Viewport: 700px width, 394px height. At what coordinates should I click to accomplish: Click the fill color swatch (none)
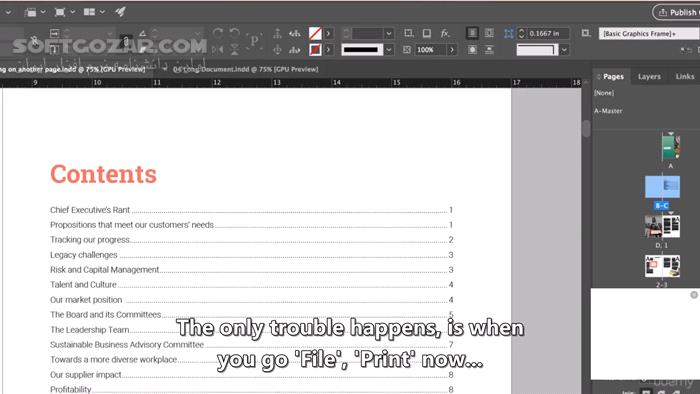point(315,33)
